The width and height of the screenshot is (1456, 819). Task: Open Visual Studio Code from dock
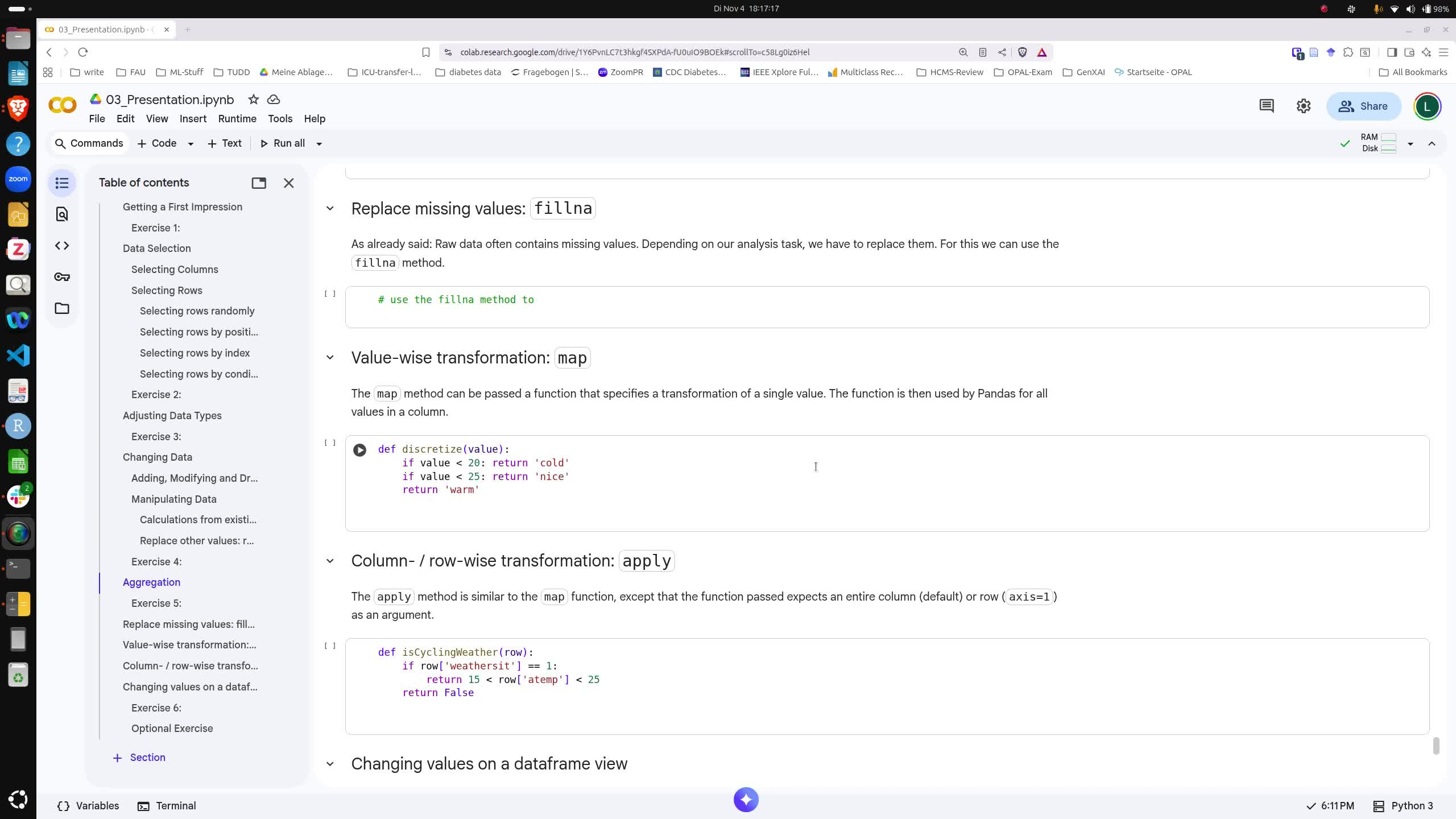18,355
